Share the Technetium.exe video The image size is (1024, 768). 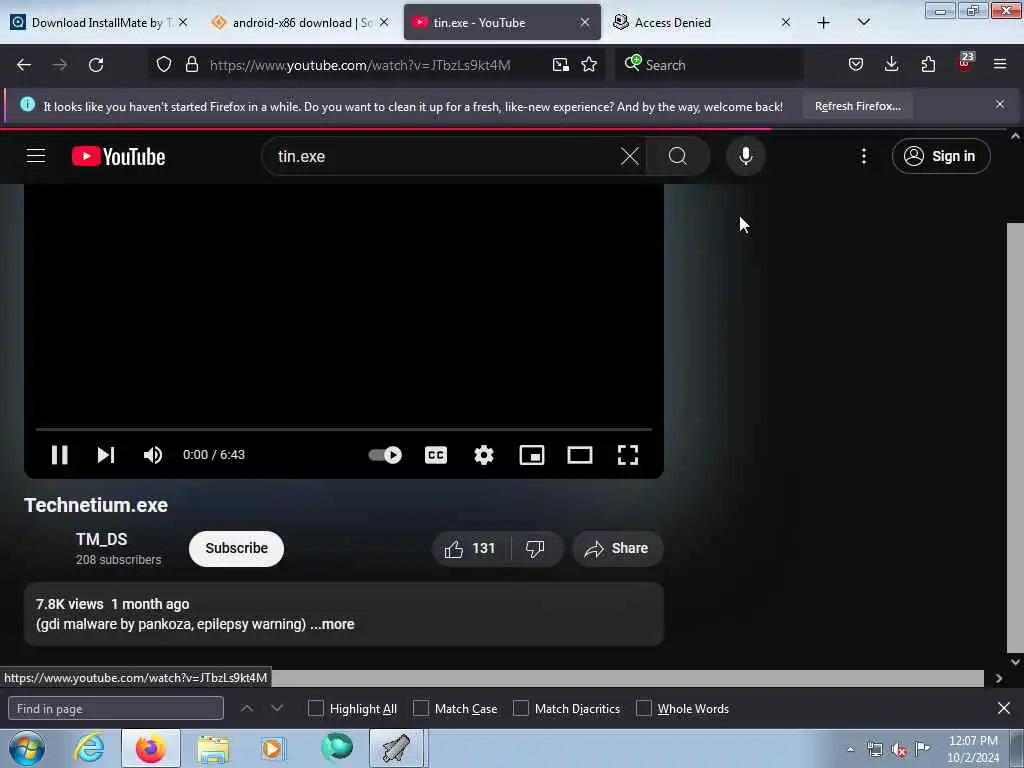[617, 549]
